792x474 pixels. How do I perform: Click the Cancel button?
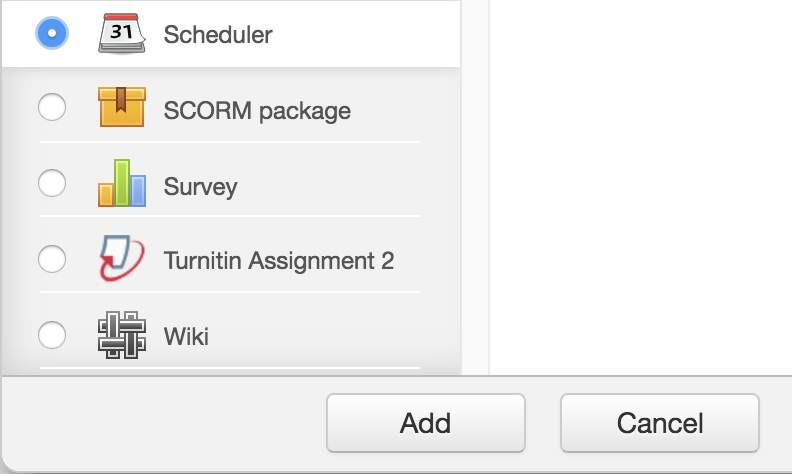click(x=660, y=423)
